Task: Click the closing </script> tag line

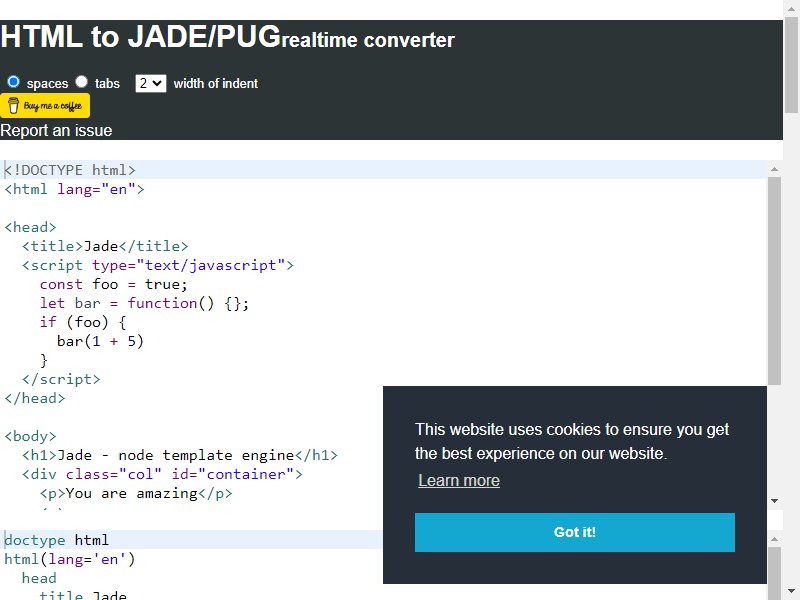Action: click(61, 379)
